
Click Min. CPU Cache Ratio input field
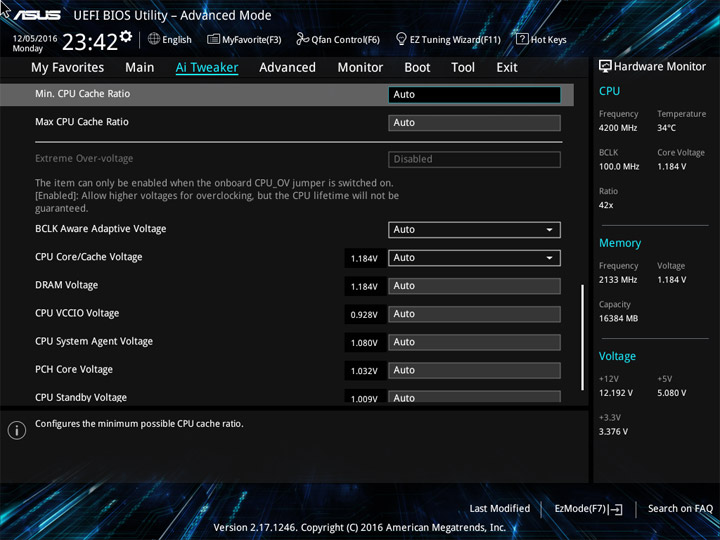(474, 95)
